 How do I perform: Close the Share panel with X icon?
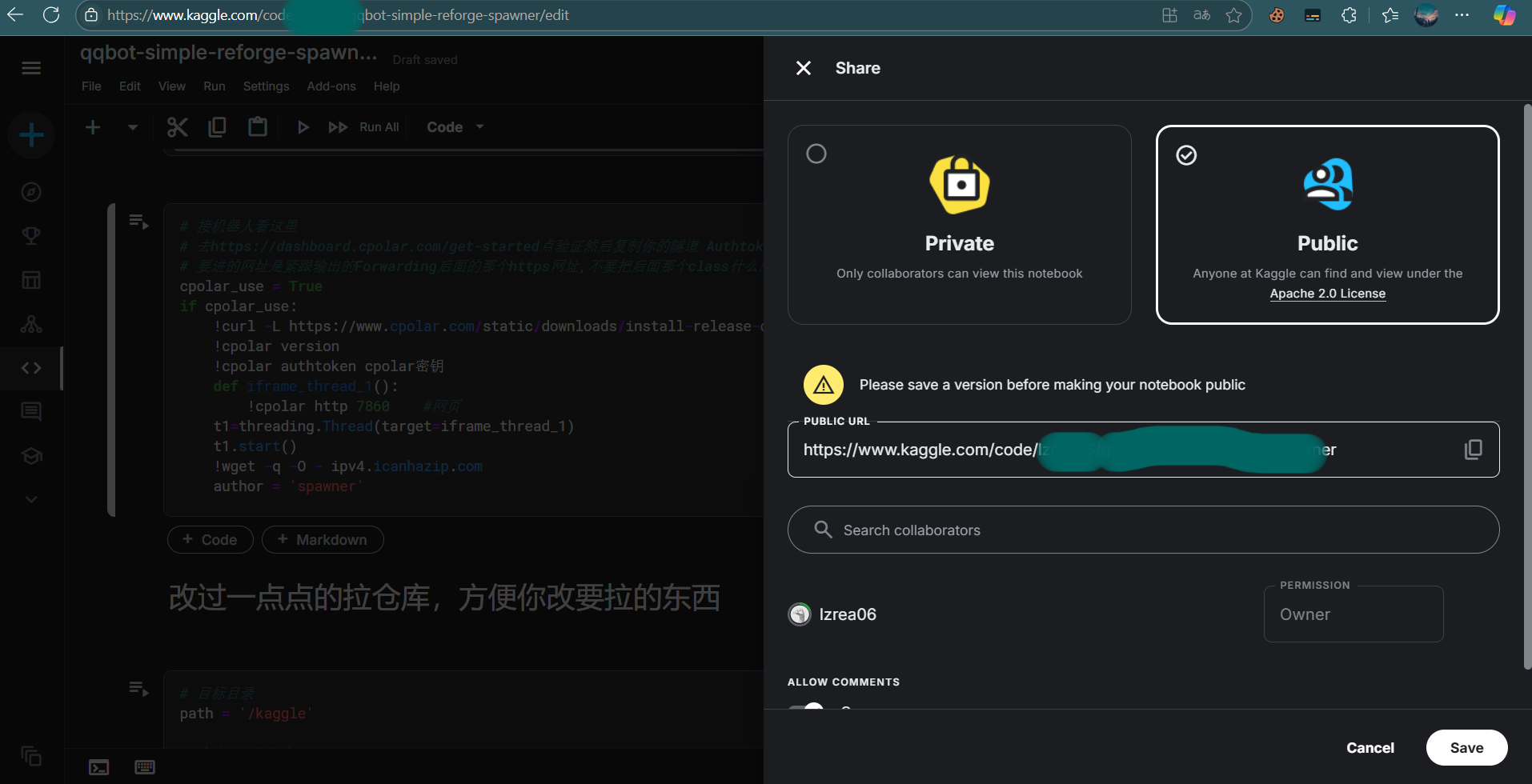coord(804,68)
